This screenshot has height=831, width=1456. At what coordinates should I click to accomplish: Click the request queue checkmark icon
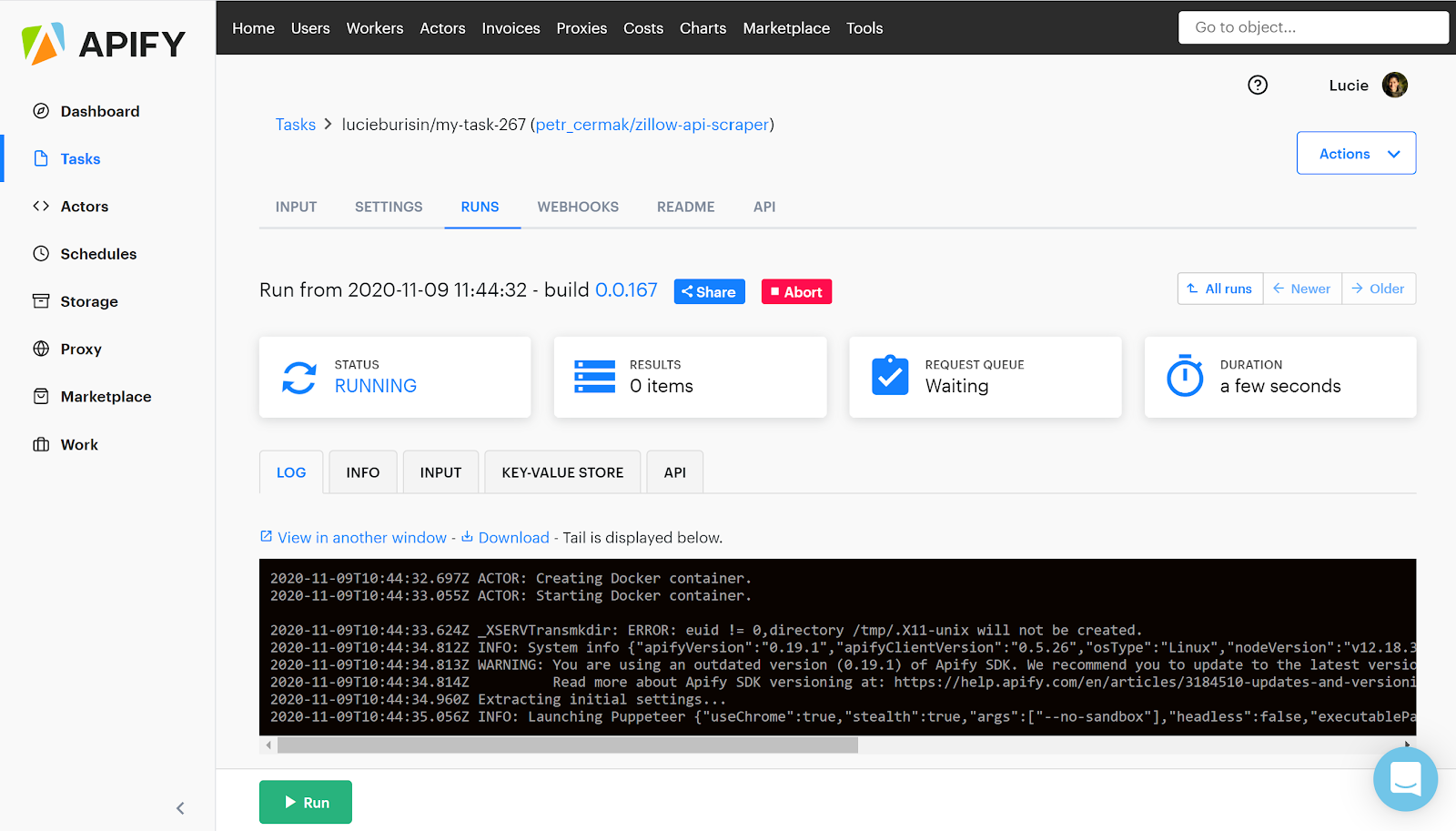click(890, 375)
